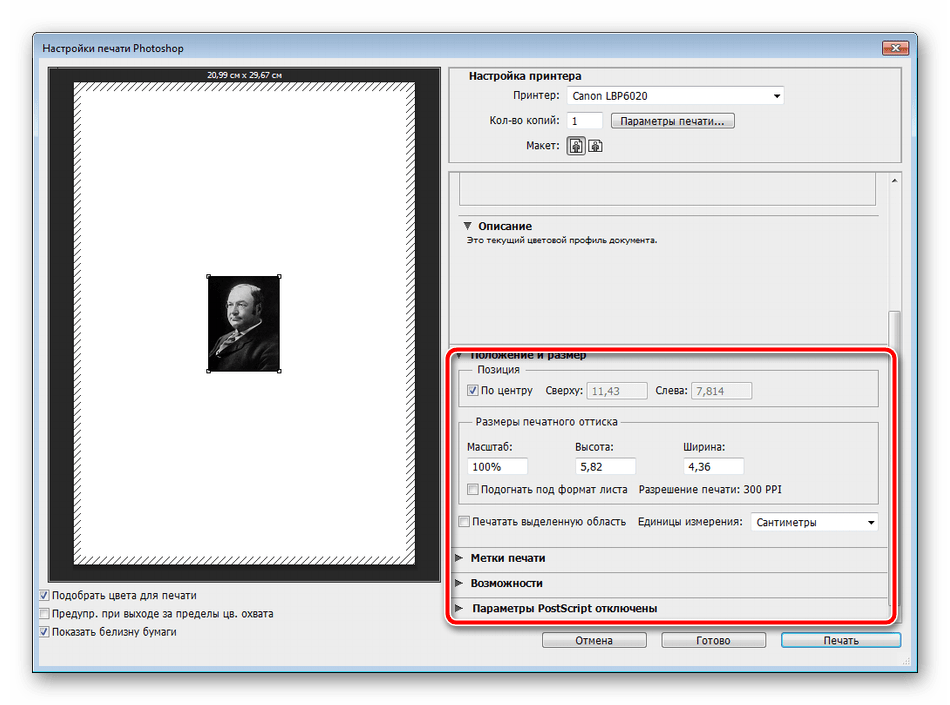The width and height of the screenshot is (950, 705).
Task: Expand the Возможности section
Action: point(460,583)
